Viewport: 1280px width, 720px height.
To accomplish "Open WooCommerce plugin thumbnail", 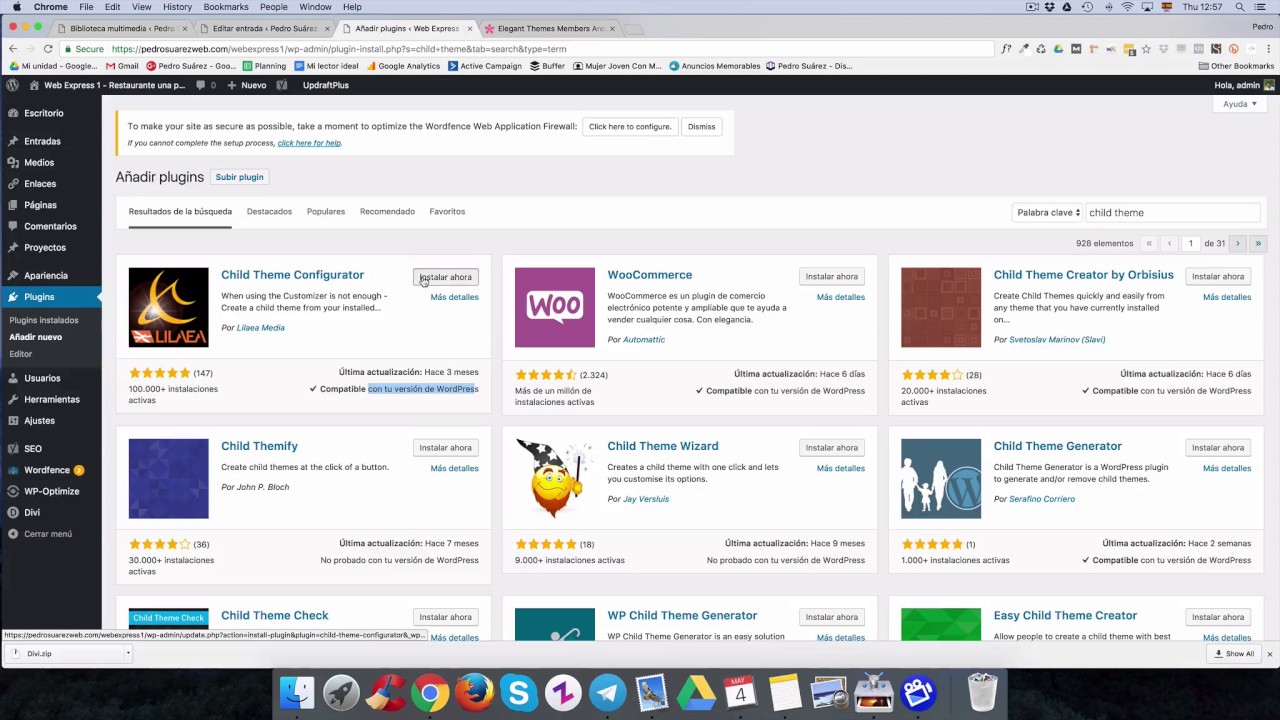I will click(x=555, y=307).
